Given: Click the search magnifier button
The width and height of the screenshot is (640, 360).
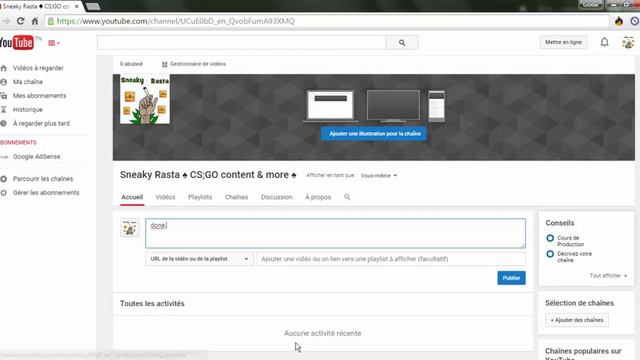Looking at the screenshot, I should pyautogui.click(x=402, y=42).
